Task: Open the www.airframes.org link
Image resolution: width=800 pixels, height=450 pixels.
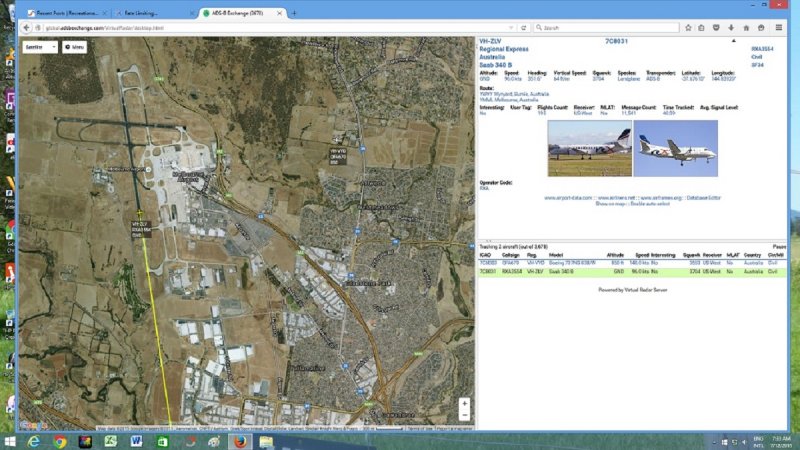Action: (661, 198)
